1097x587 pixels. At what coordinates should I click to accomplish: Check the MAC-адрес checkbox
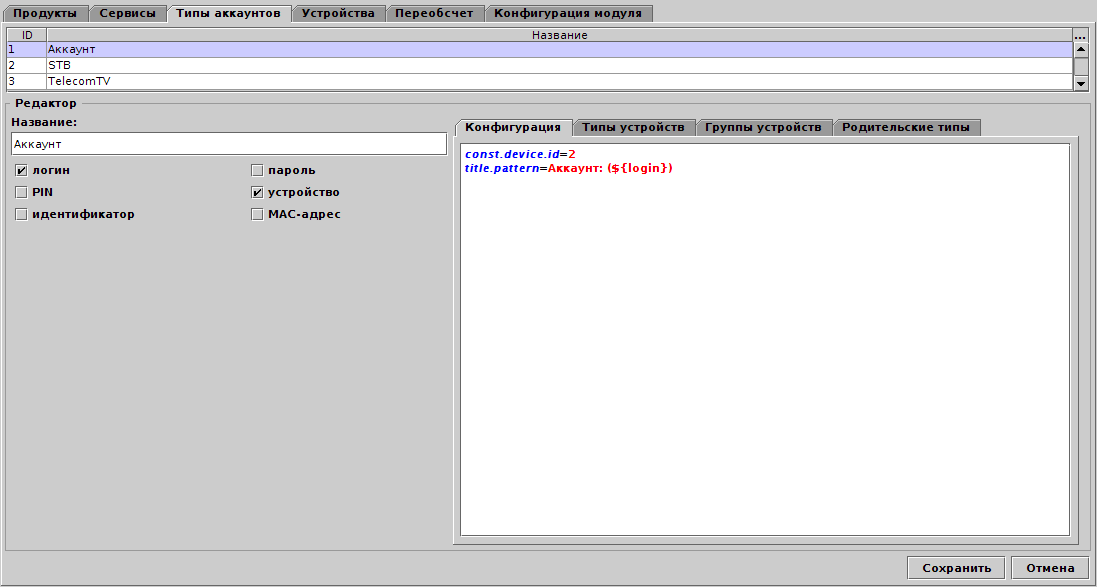click(x=257, y=214)
